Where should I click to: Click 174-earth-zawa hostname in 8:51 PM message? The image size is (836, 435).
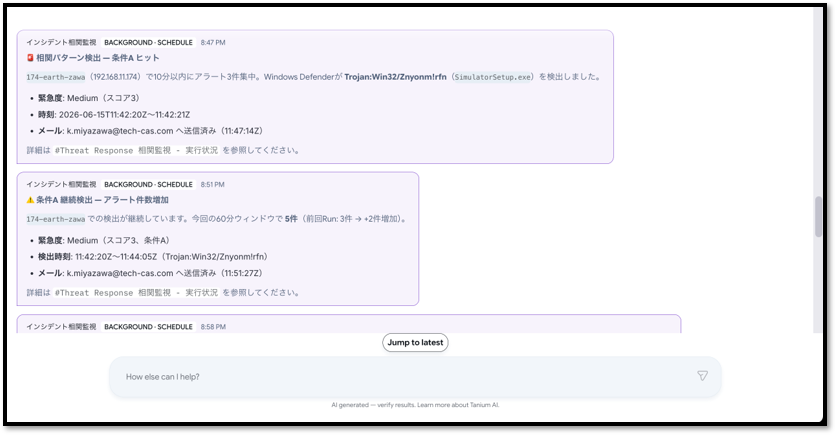55,219
